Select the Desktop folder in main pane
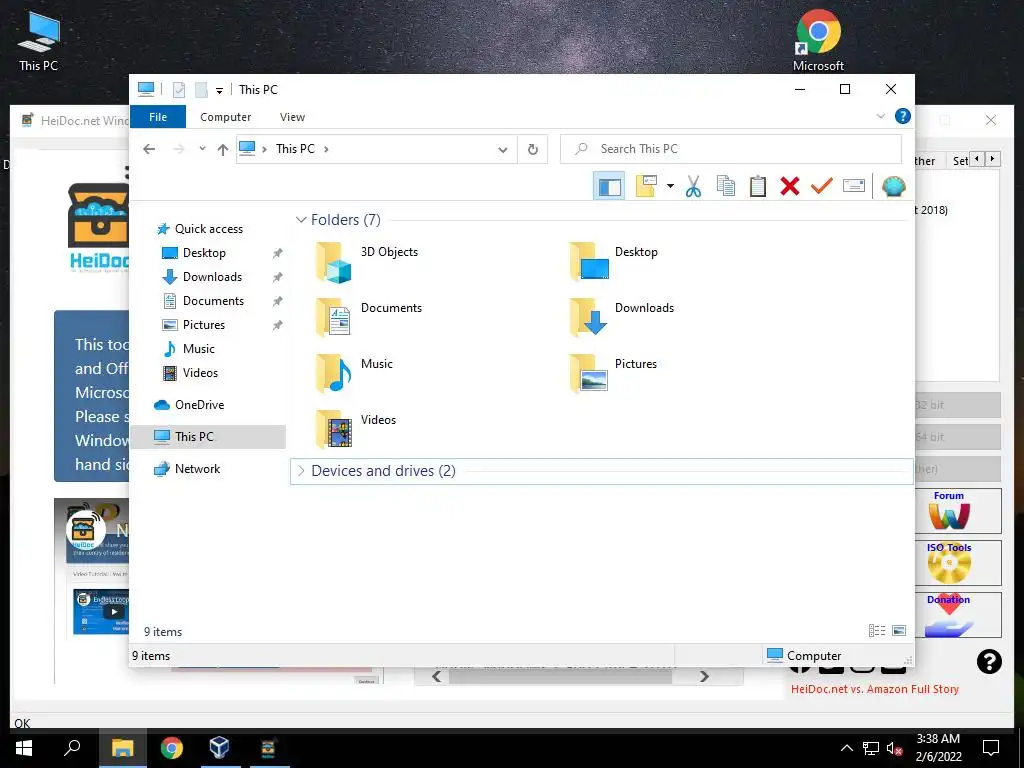1024x768 pixels. pos(613,262)
